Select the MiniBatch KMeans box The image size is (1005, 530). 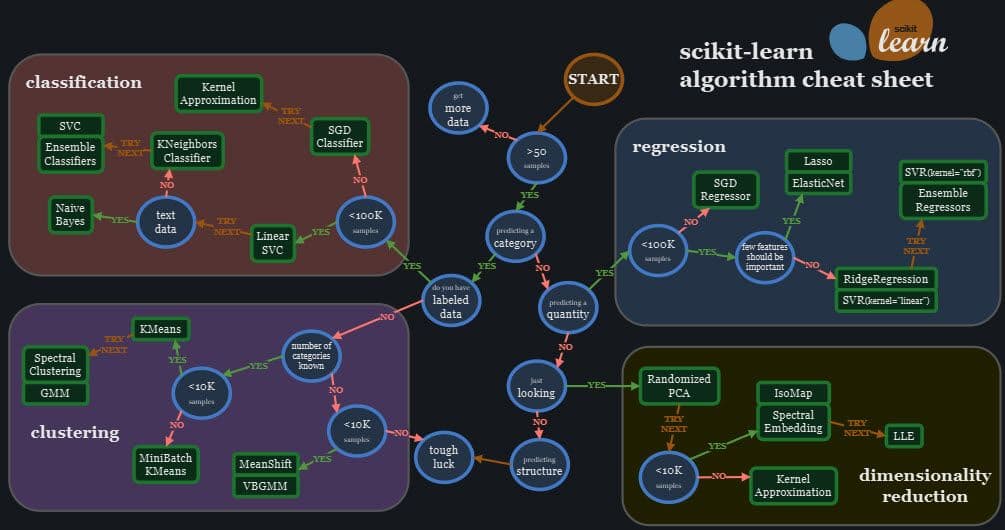(x=165, y=465)
